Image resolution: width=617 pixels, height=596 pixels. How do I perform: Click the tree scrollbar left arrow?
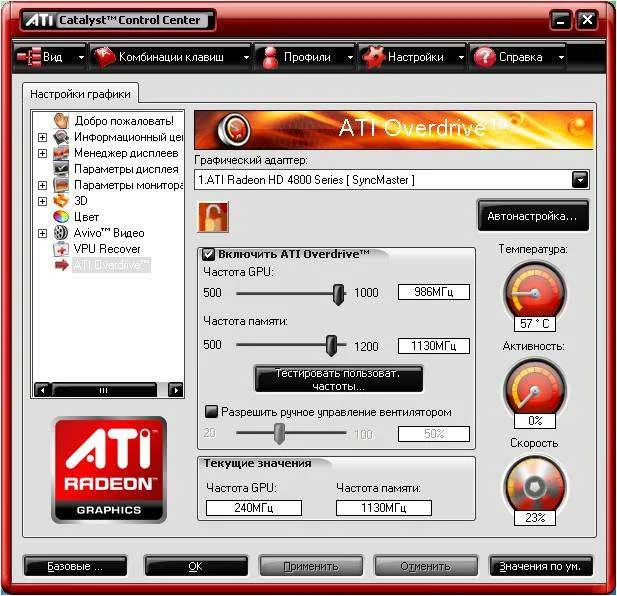point(42,390)
